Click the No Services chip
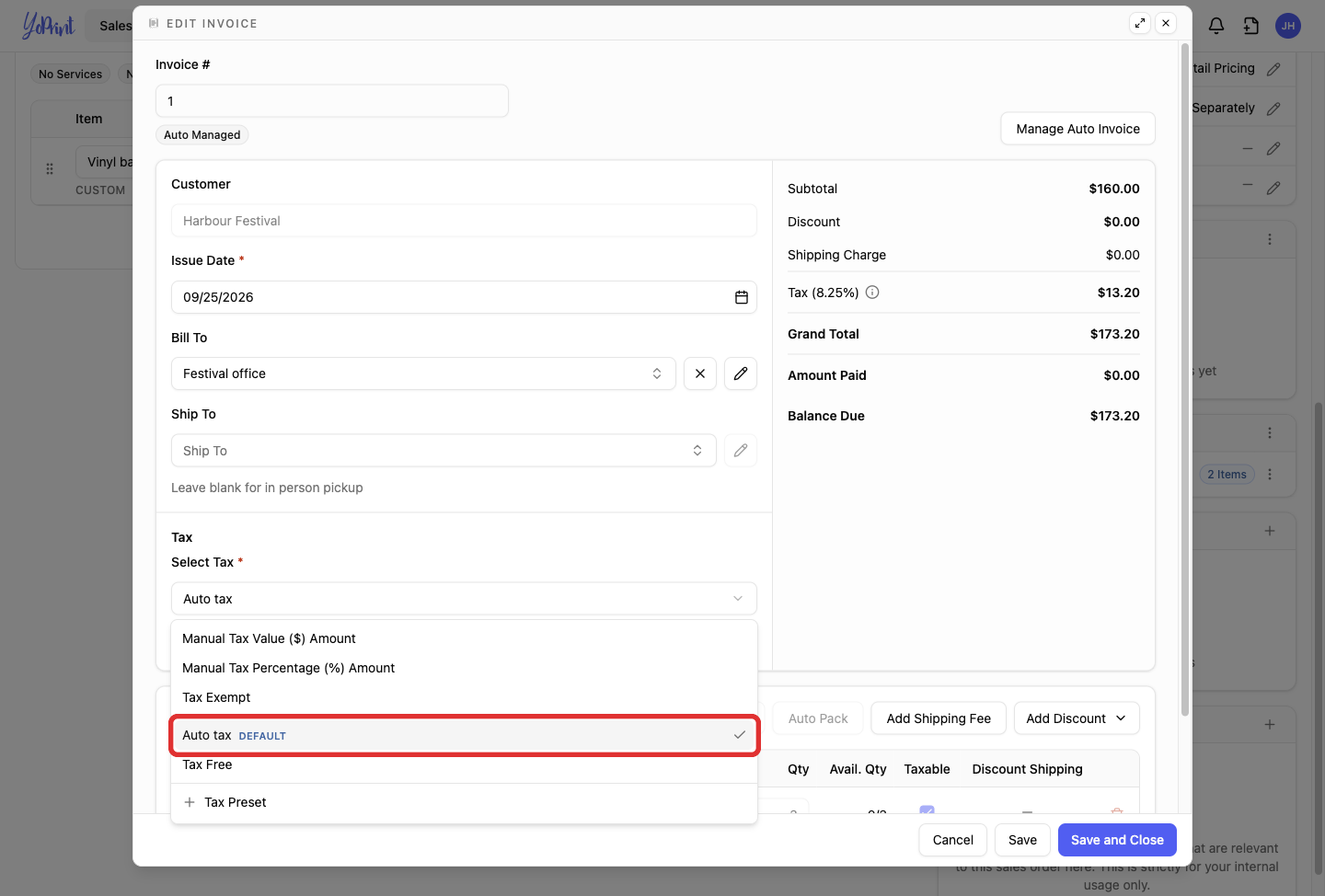 pos(71,75)
